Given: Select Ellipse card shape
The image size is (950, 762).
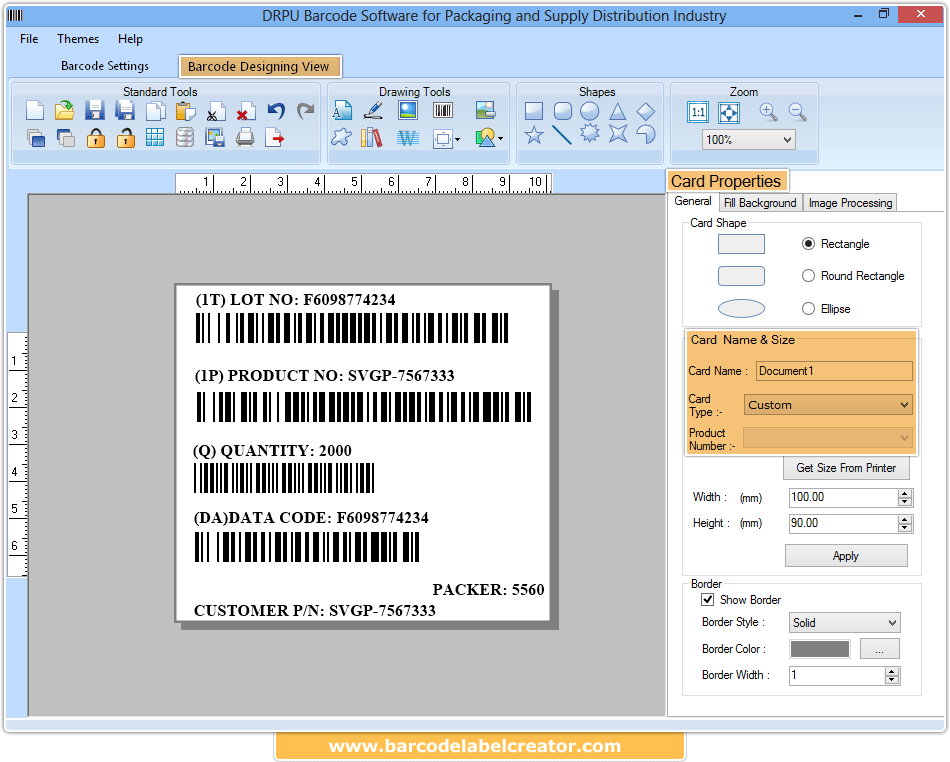Looking at the screenshot, I should 808,308.
